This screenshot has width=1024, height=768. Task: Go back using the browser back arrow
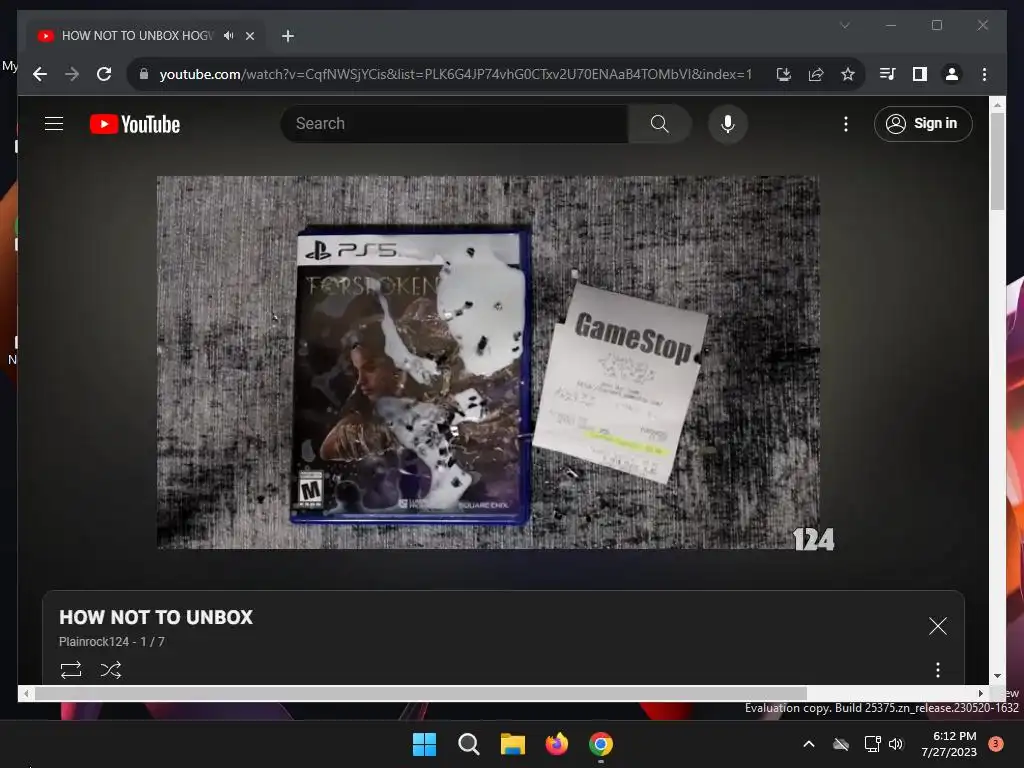pos(40,74)
